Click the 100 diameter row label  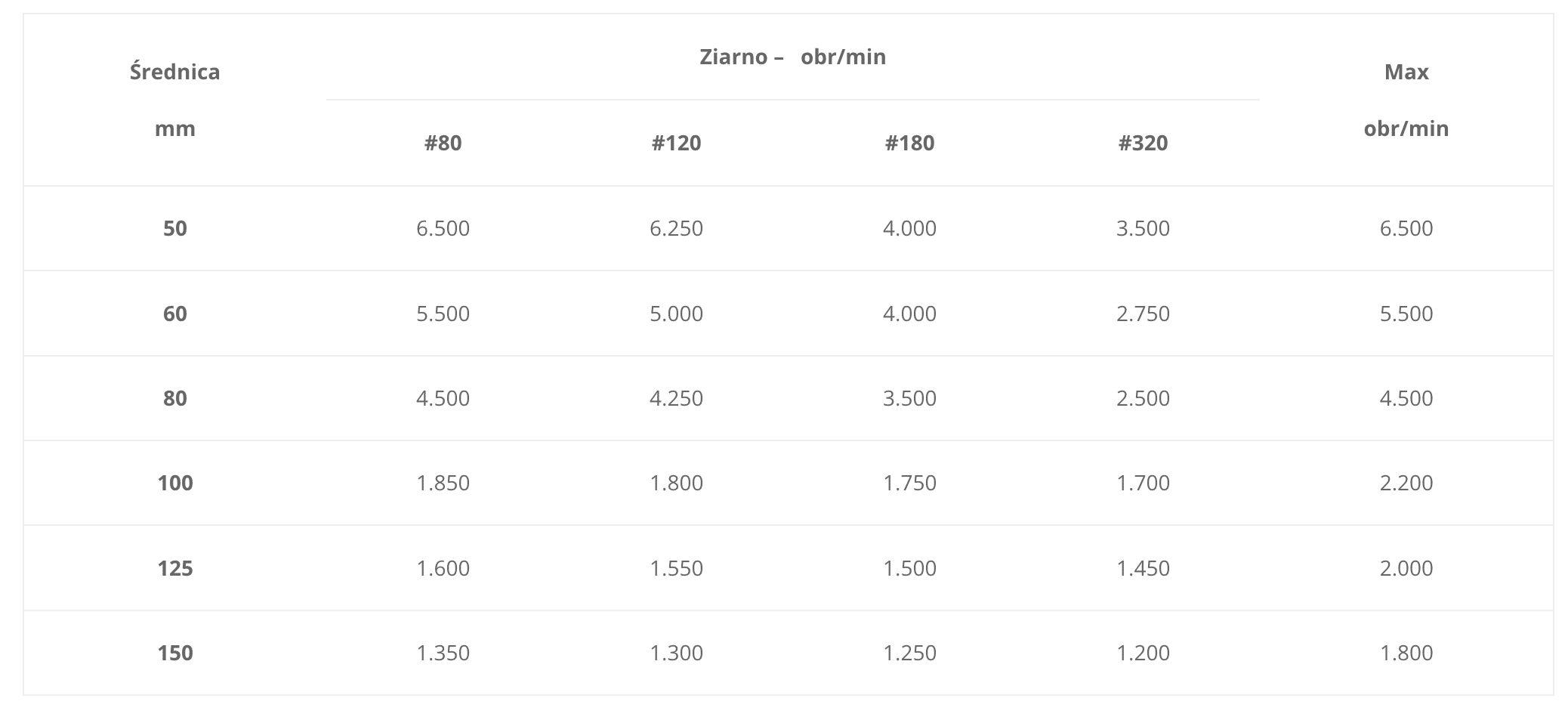(x=174, y=483)
